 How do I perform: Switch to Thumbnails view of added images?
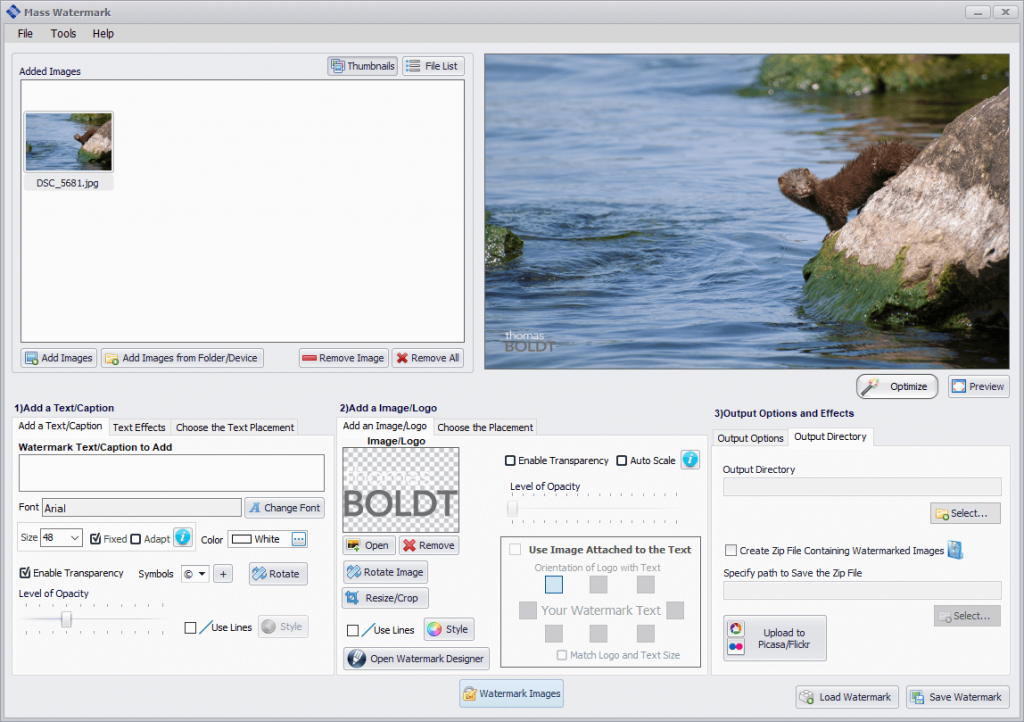click(362, 65)
